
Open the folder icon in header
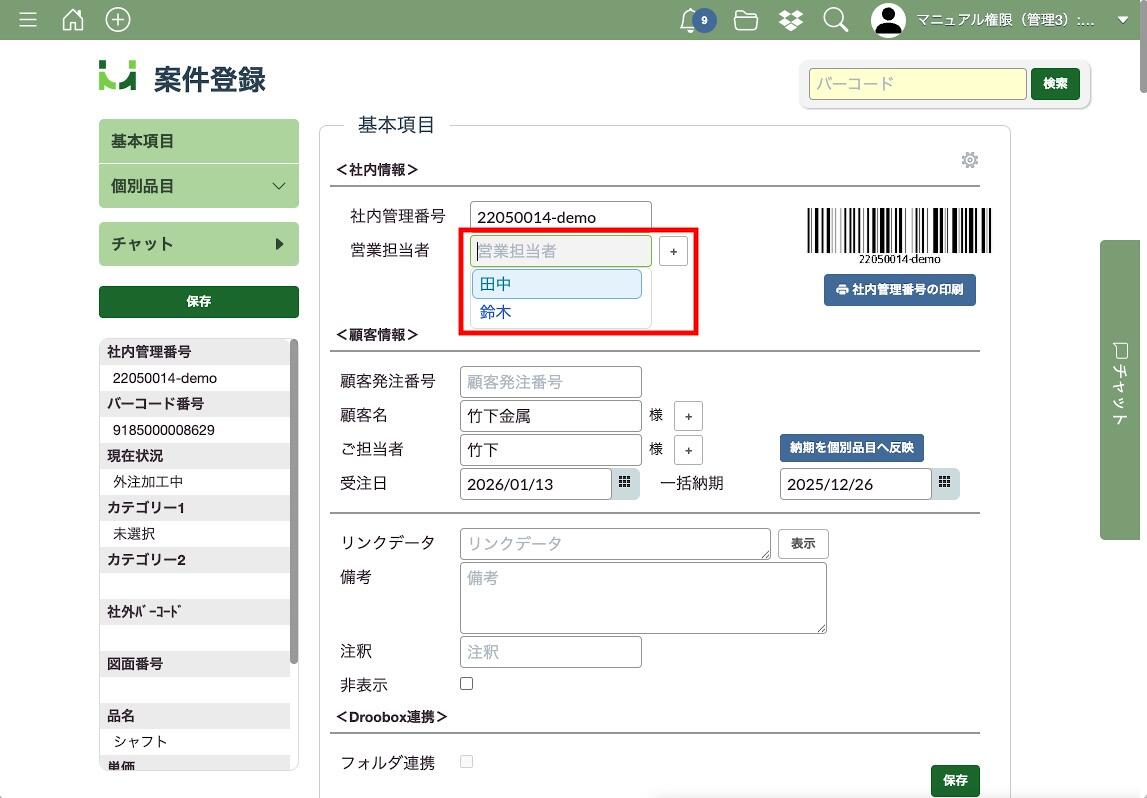point(745,20)
